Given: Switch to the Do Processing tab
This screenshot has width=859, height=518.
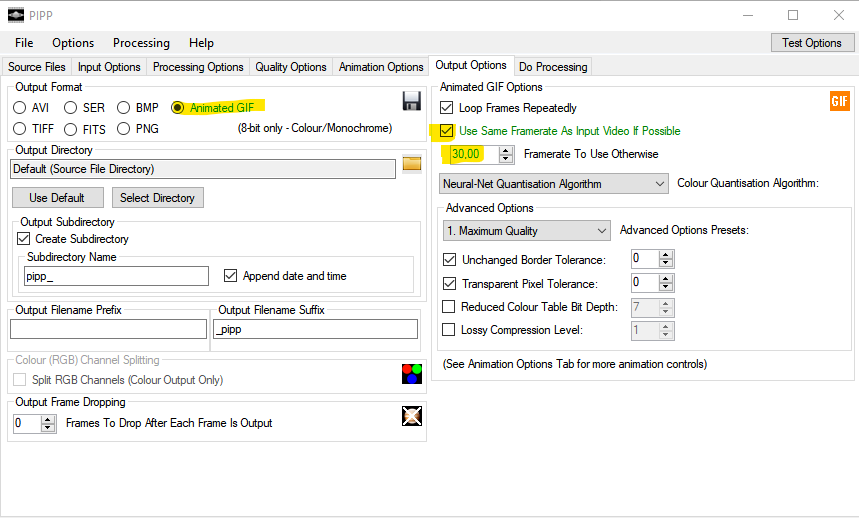Looking at the screenshot, I should point(553,67).
